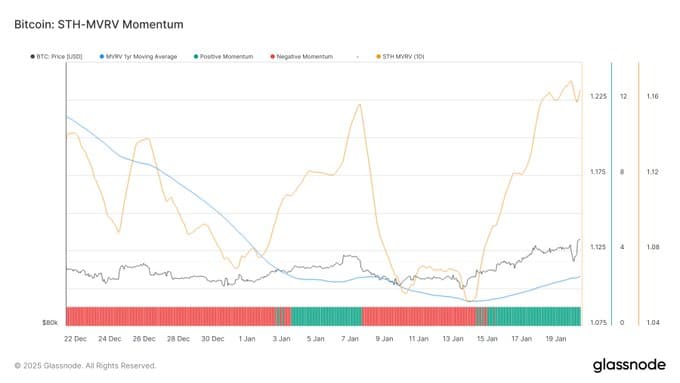
Task: Click the 15 Jan date axis label
Action: 487,339
